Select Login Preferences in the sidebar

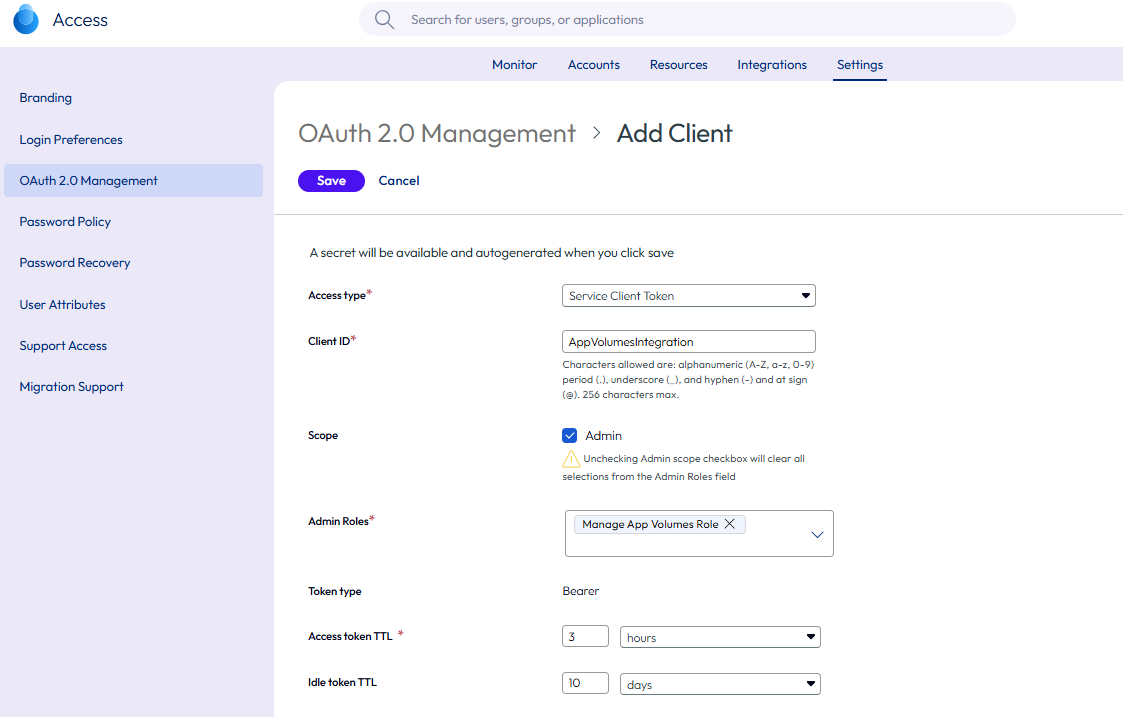[x=71, y=140]
